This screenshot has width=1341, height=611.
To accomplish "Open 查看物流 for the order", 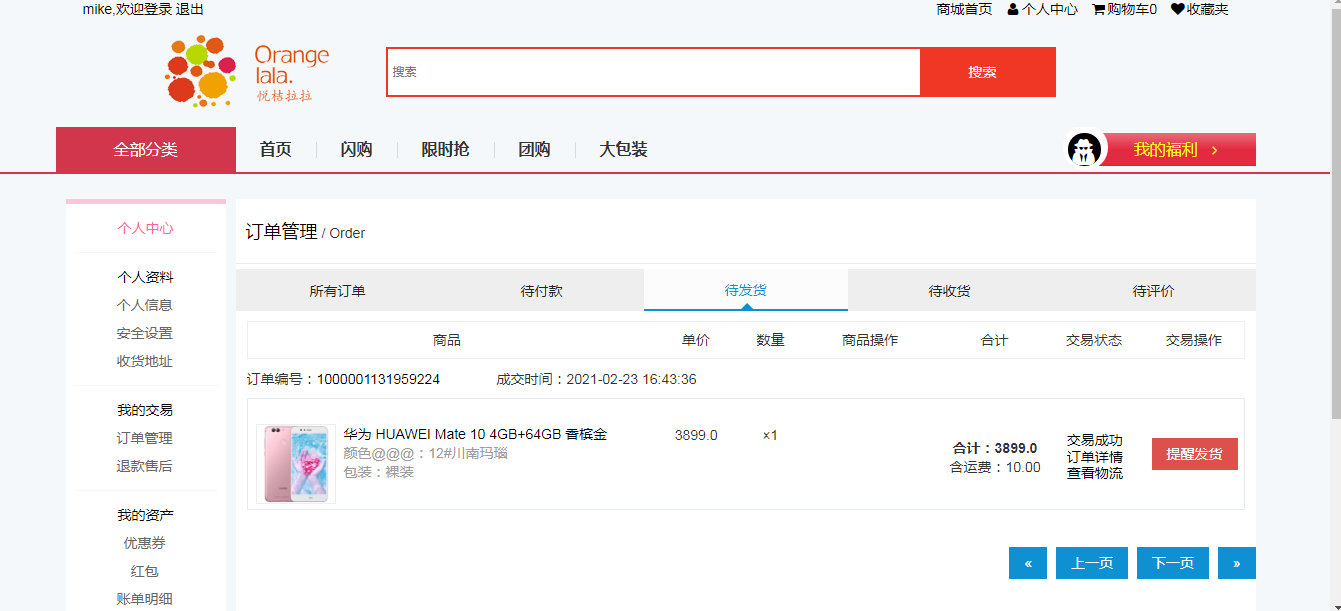I will point(1095,473).
